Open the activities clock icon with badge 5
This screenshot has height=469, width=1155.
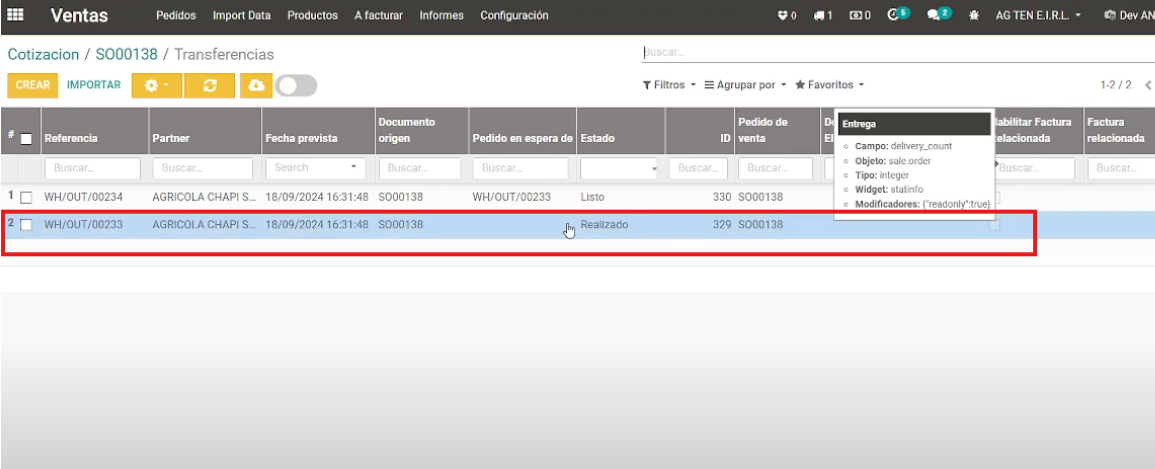click(898, 15)
